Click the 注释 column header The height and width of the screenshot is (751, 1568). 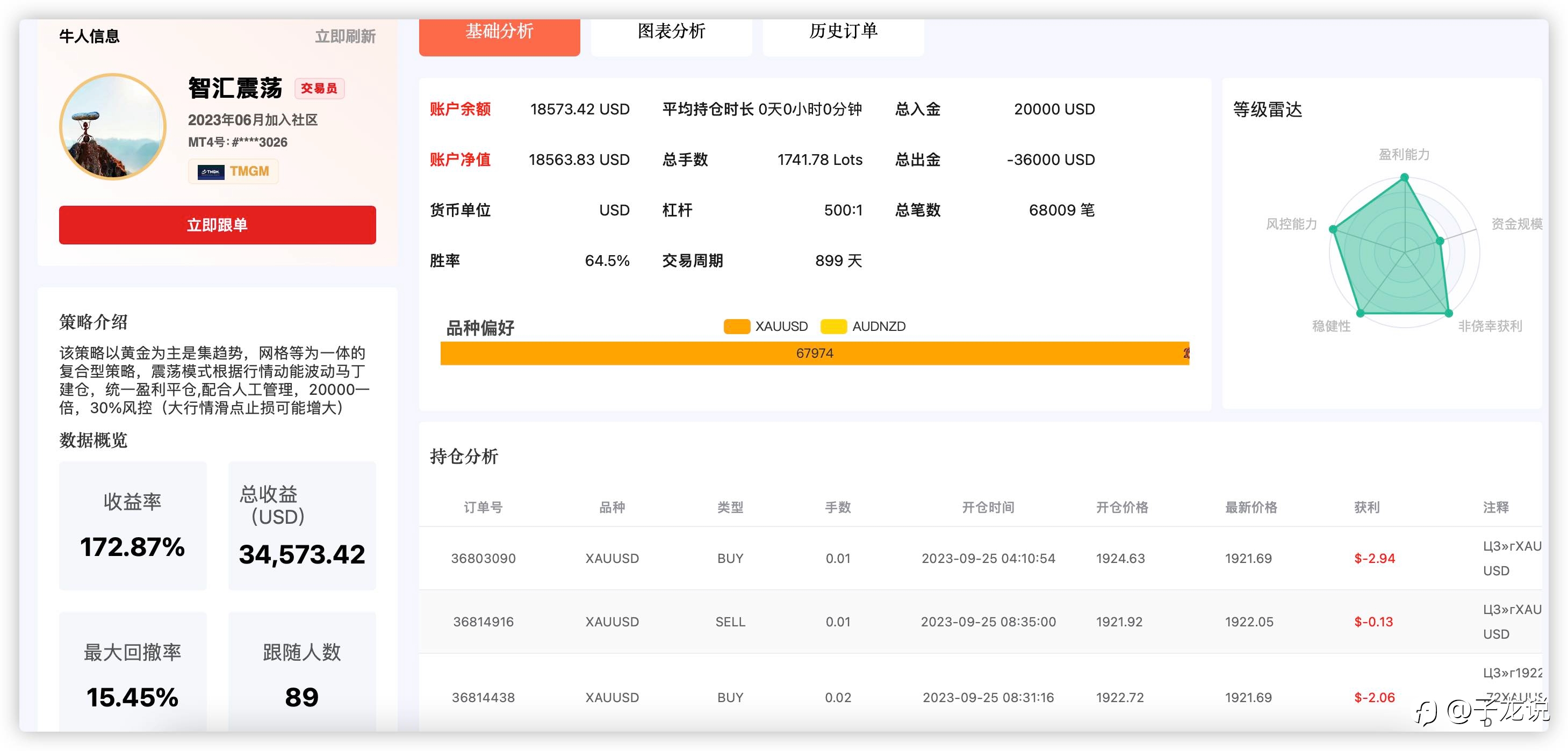(x=1495, y=507)
